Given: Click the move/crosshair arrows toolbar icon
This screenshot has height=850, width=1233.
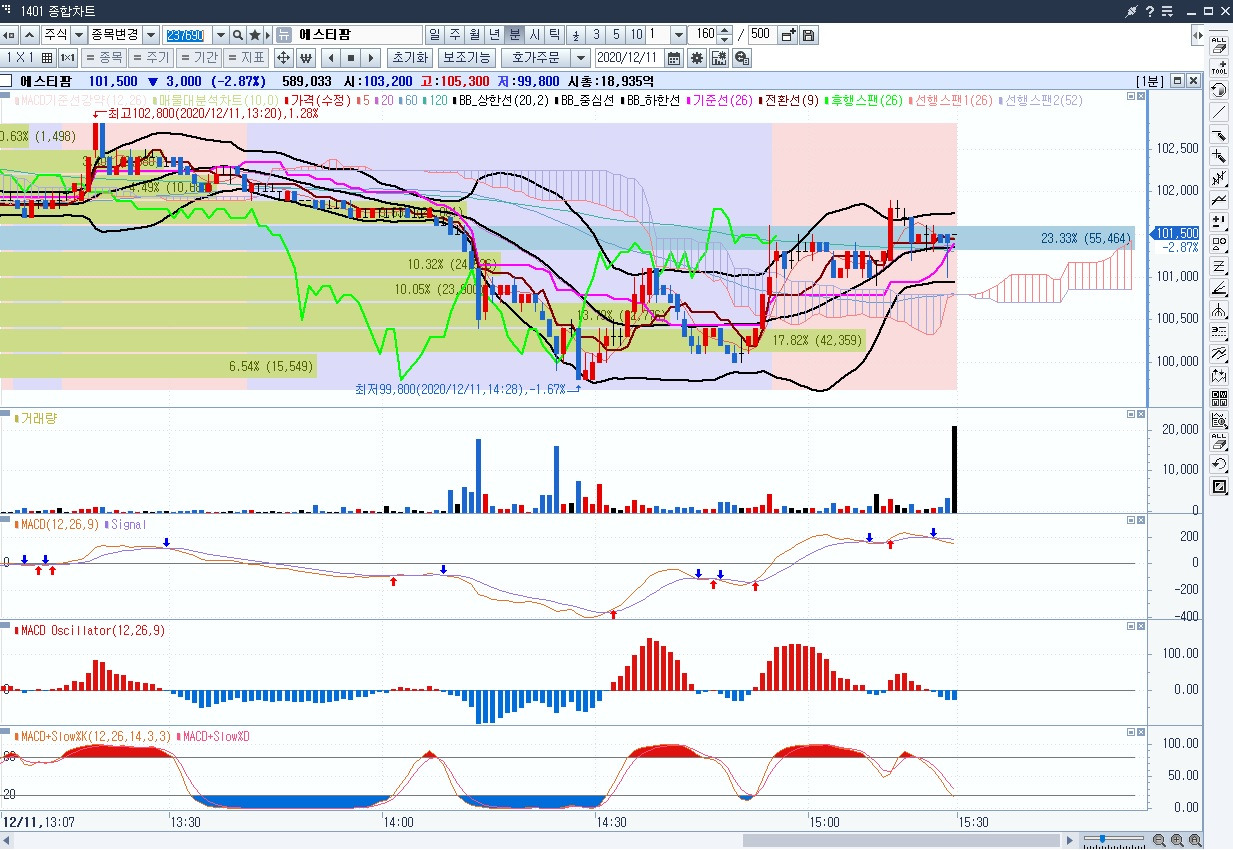Looking at the screenshot, I should pos(283,58).
